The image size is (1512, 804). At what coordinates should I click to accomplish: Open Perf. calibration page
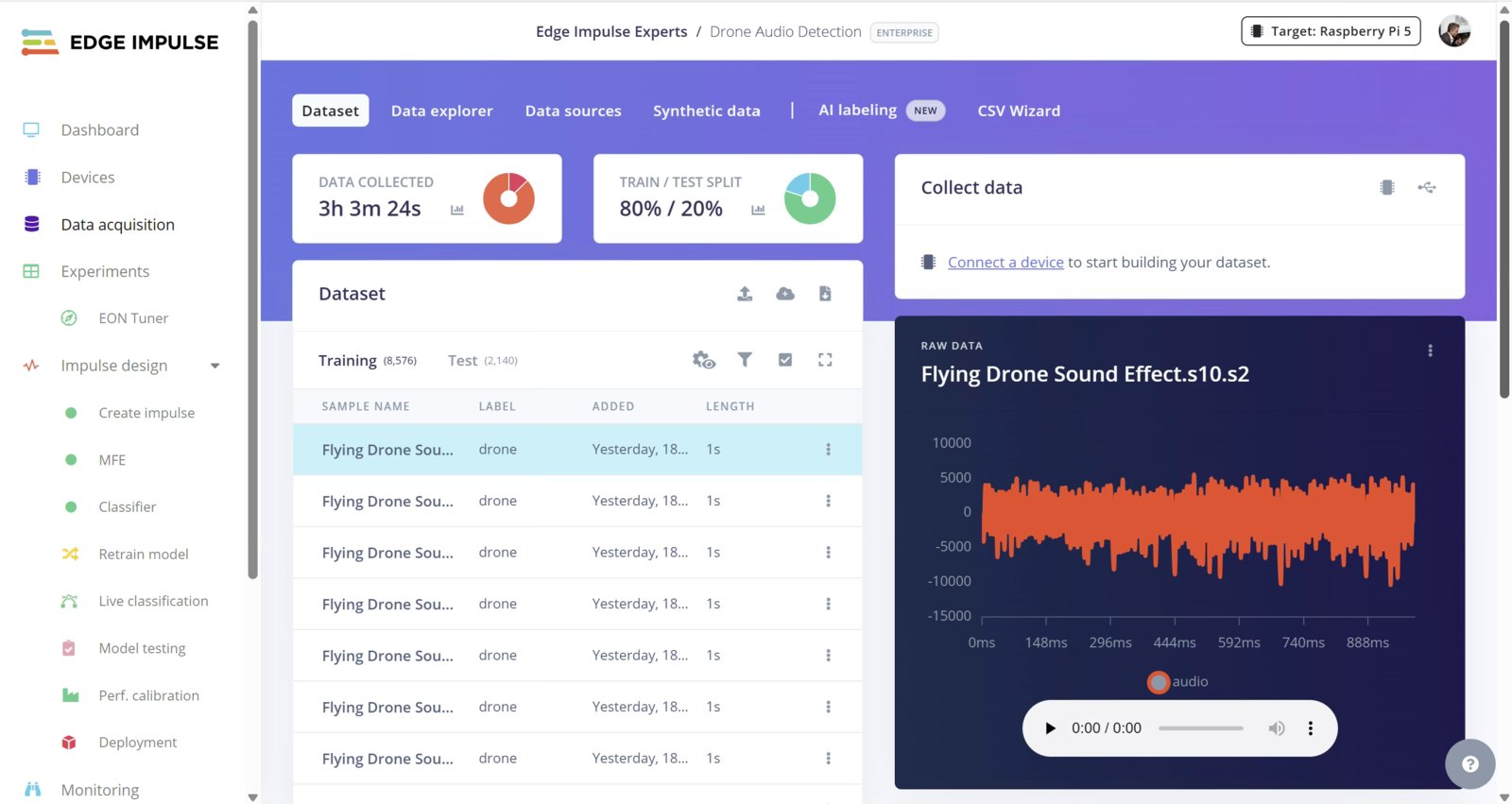click(x=148, y=695)
